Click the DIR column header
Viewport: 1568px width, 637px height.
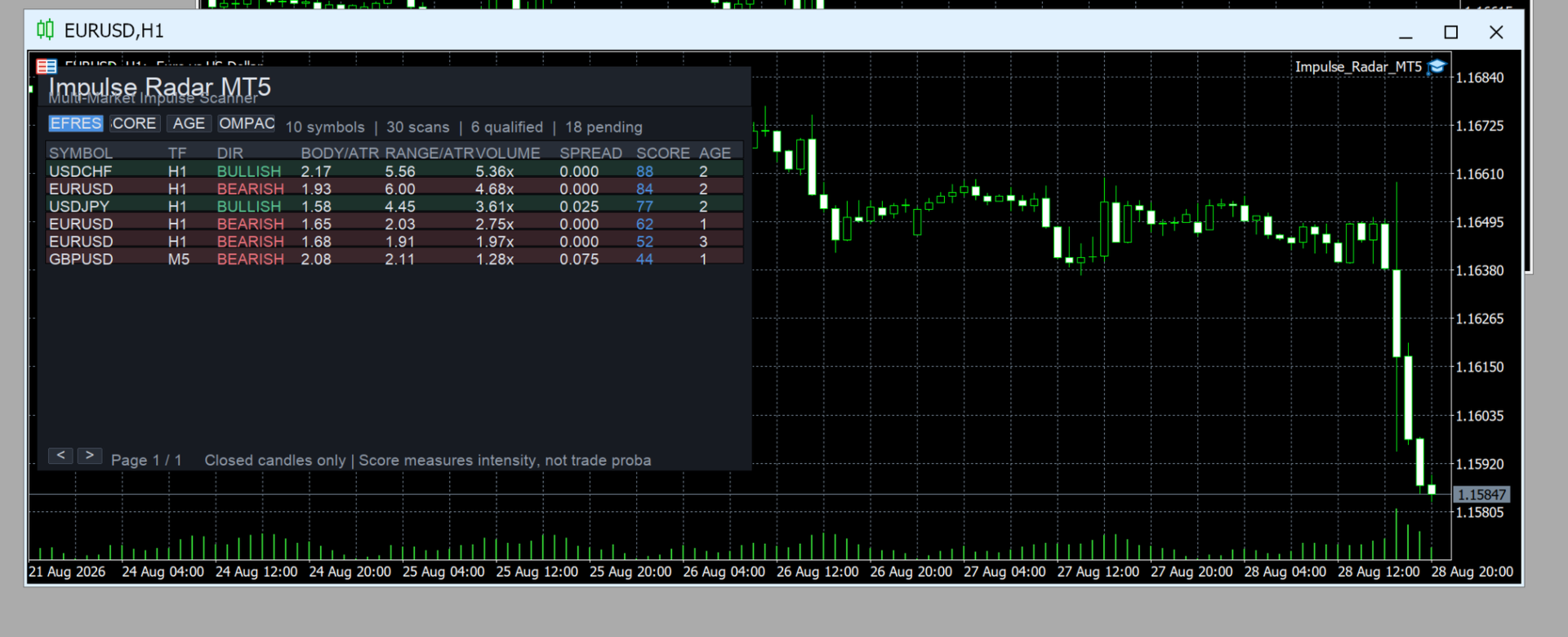230,153
